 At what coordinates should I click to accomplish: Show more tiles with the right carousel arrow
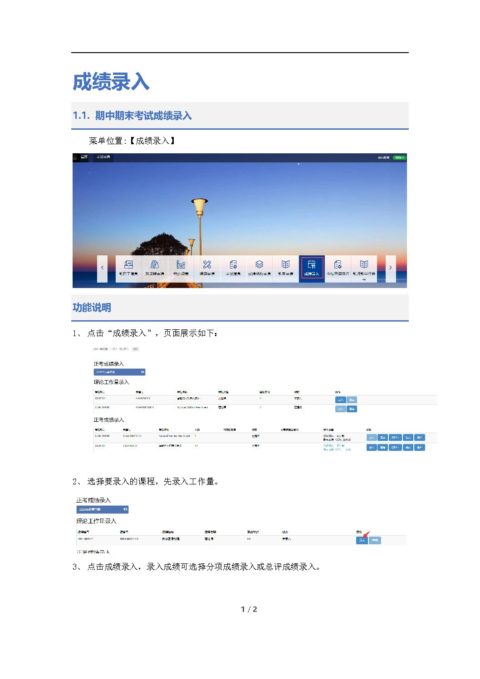(390, 268)
